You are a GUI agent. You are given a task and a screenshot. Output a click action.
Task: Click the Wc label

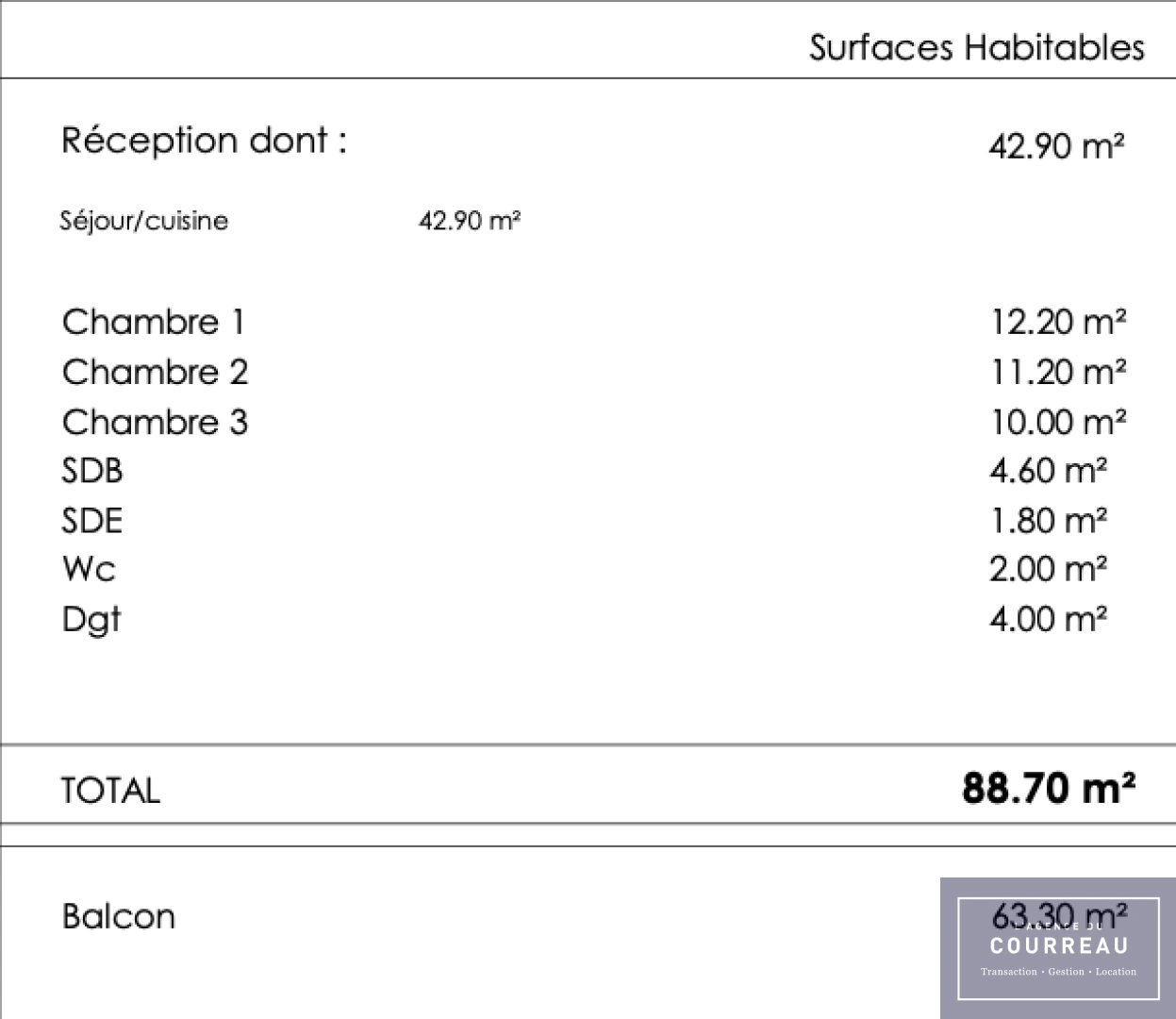click(x=89, y=570)
